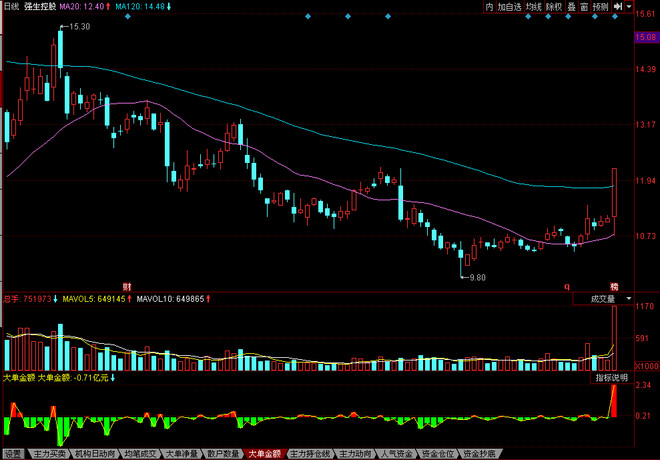The image size is (660, 460).
Task: Click the 9.80 low price label
Action: pos(477,277)
